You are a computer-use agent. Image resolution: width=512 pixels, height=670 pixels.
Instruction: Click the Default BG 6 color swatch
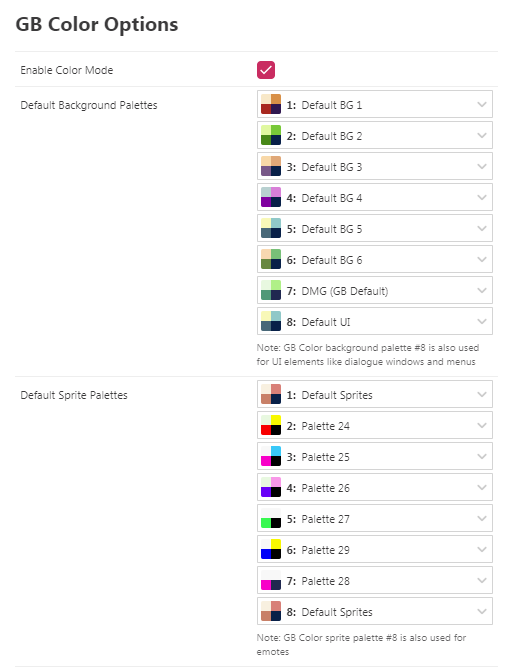click(x=271, y=259)
